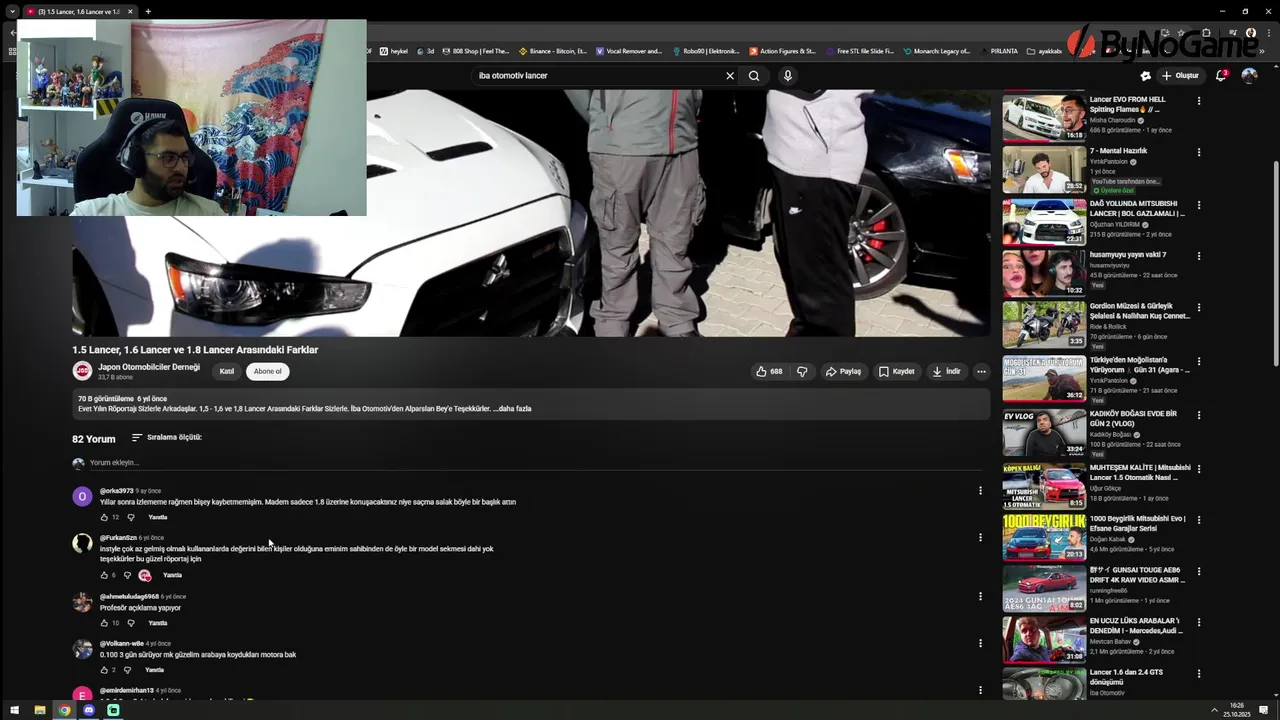The width and height of the screenshot is (1280, 720).
Task: Open options for 7 - Mental Hazırlık suggestion
Action: pyautogui.click(x=1199, y=152)
